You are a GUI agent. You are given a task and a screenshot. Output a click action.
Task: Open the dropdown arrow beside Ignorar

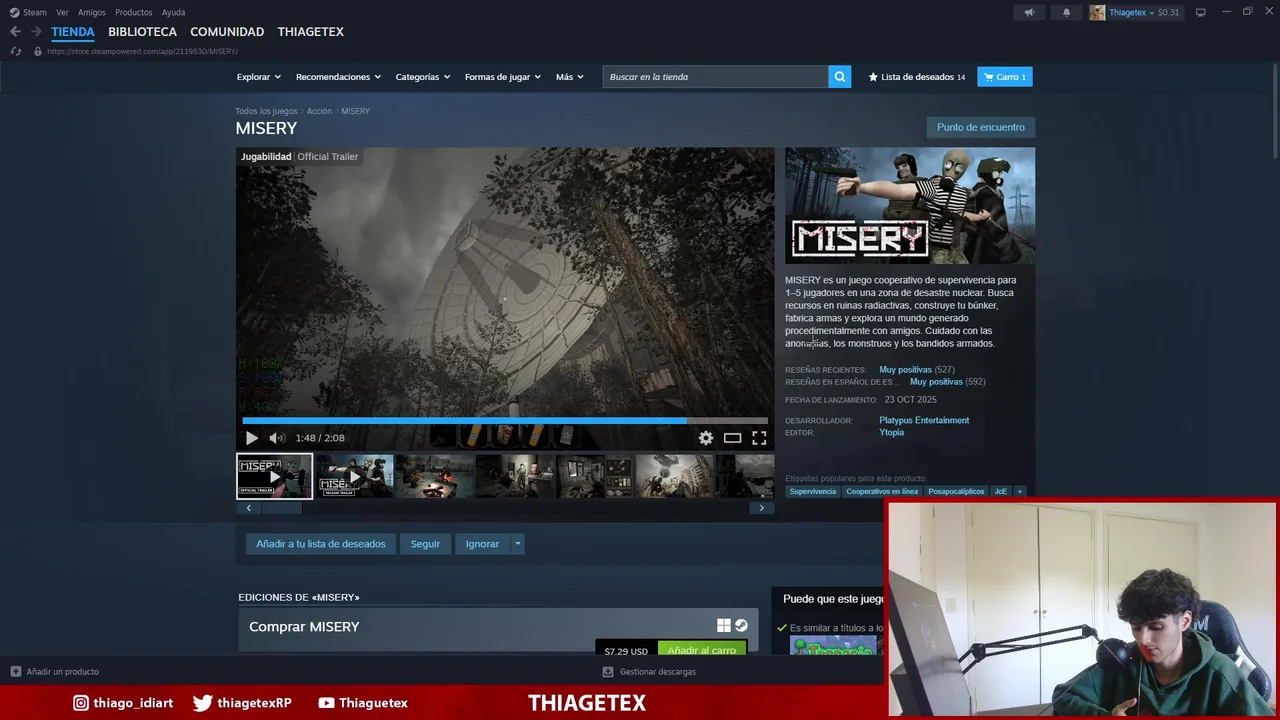click(x=517, y=544)
